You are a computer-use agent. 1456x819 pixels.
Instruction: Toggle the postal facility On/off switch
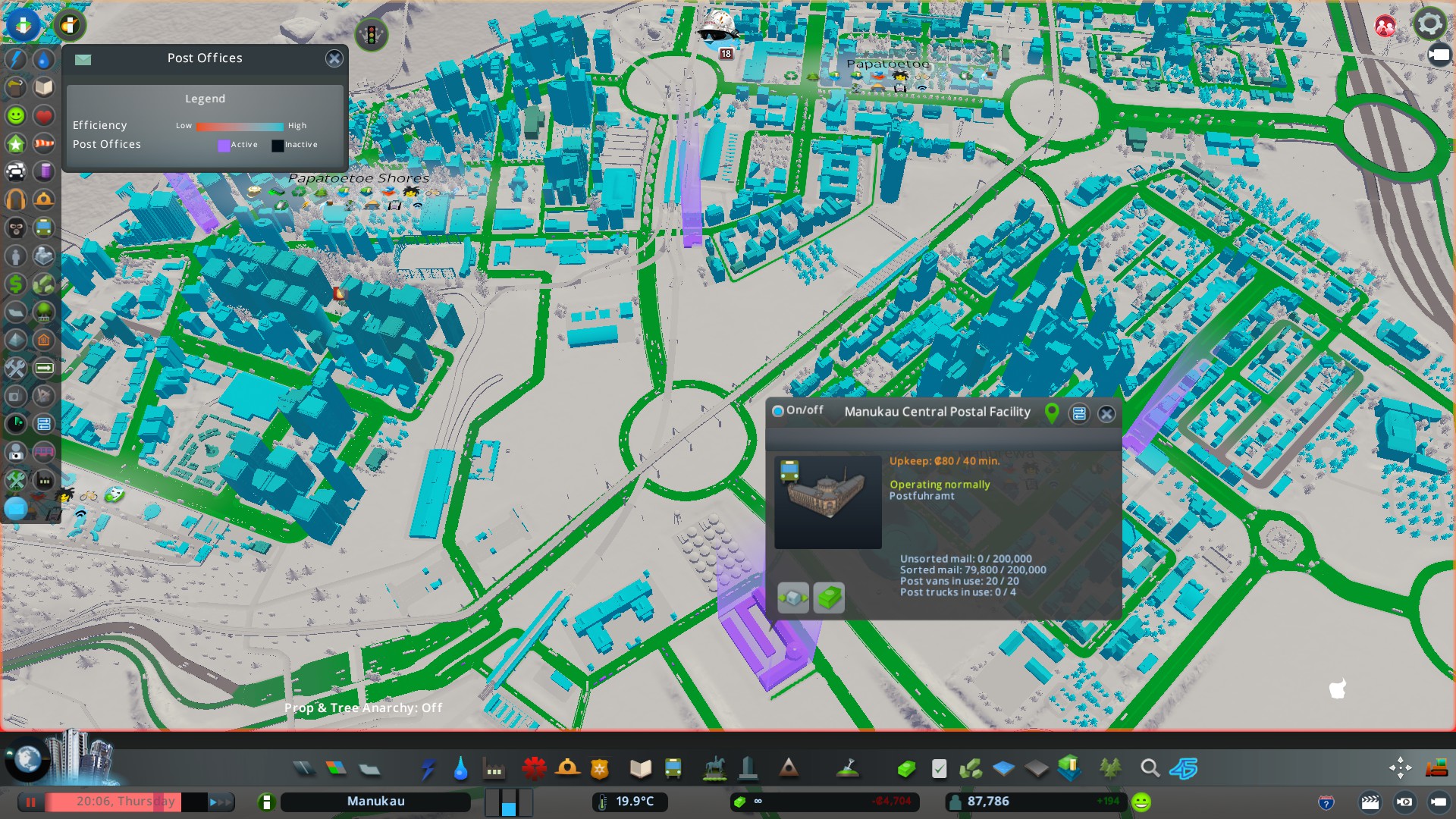click(x=777, y=411)
